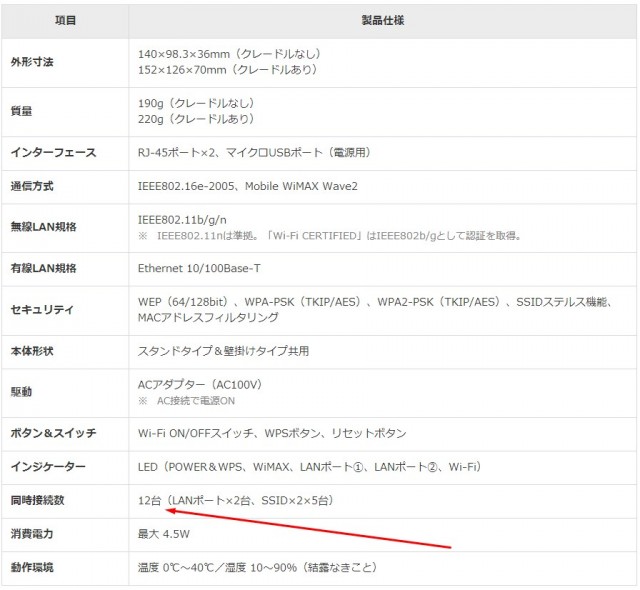Viewport: 640px width, 590px height.
Task: Click the 質量 row label
Action: pos(22,112)
